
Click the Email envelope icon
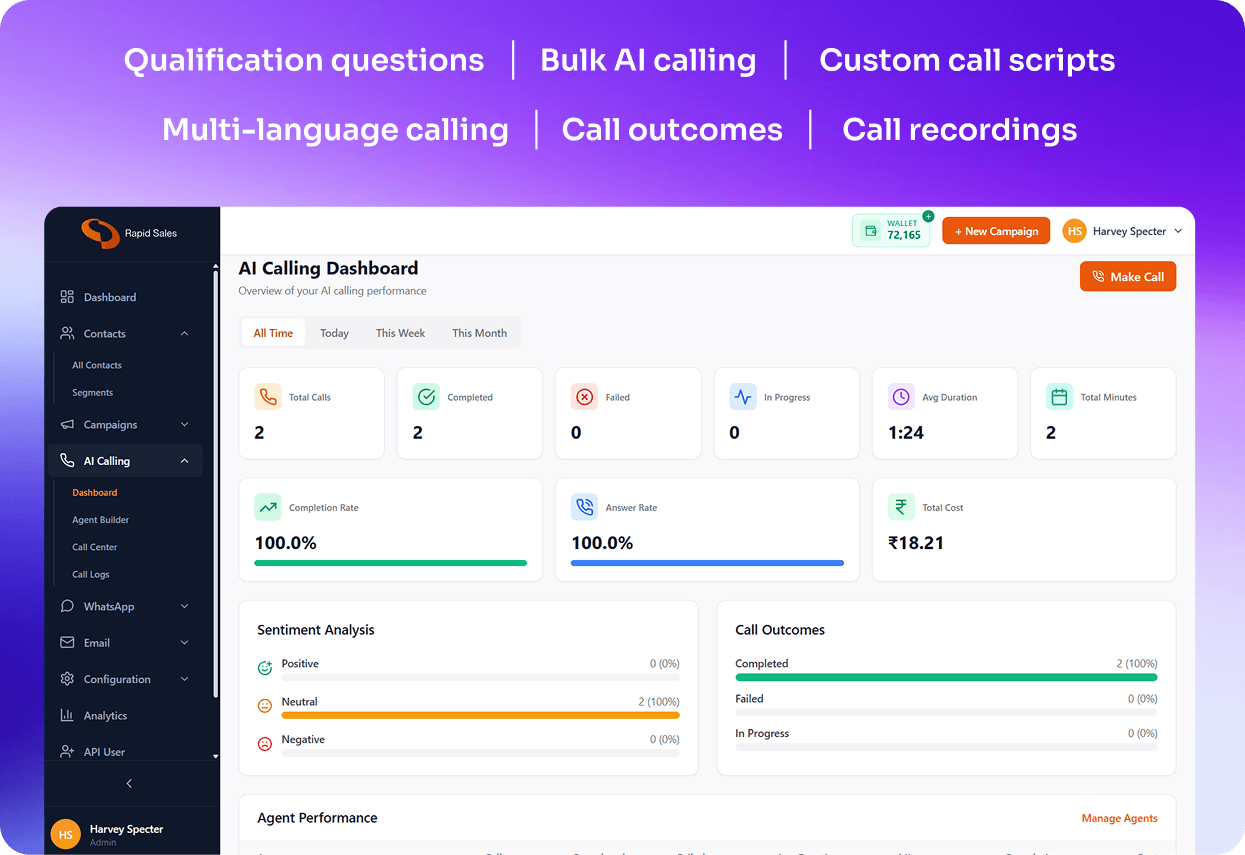tap(67, 642)
